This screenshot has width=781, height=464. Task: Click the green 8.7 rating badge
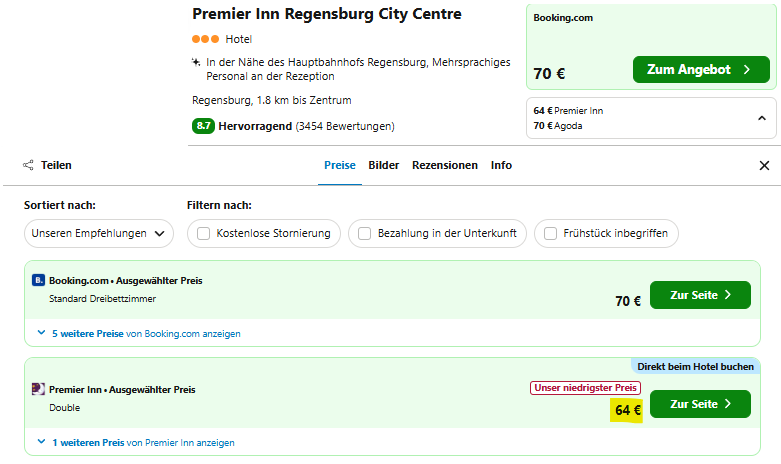coord(203,126)
